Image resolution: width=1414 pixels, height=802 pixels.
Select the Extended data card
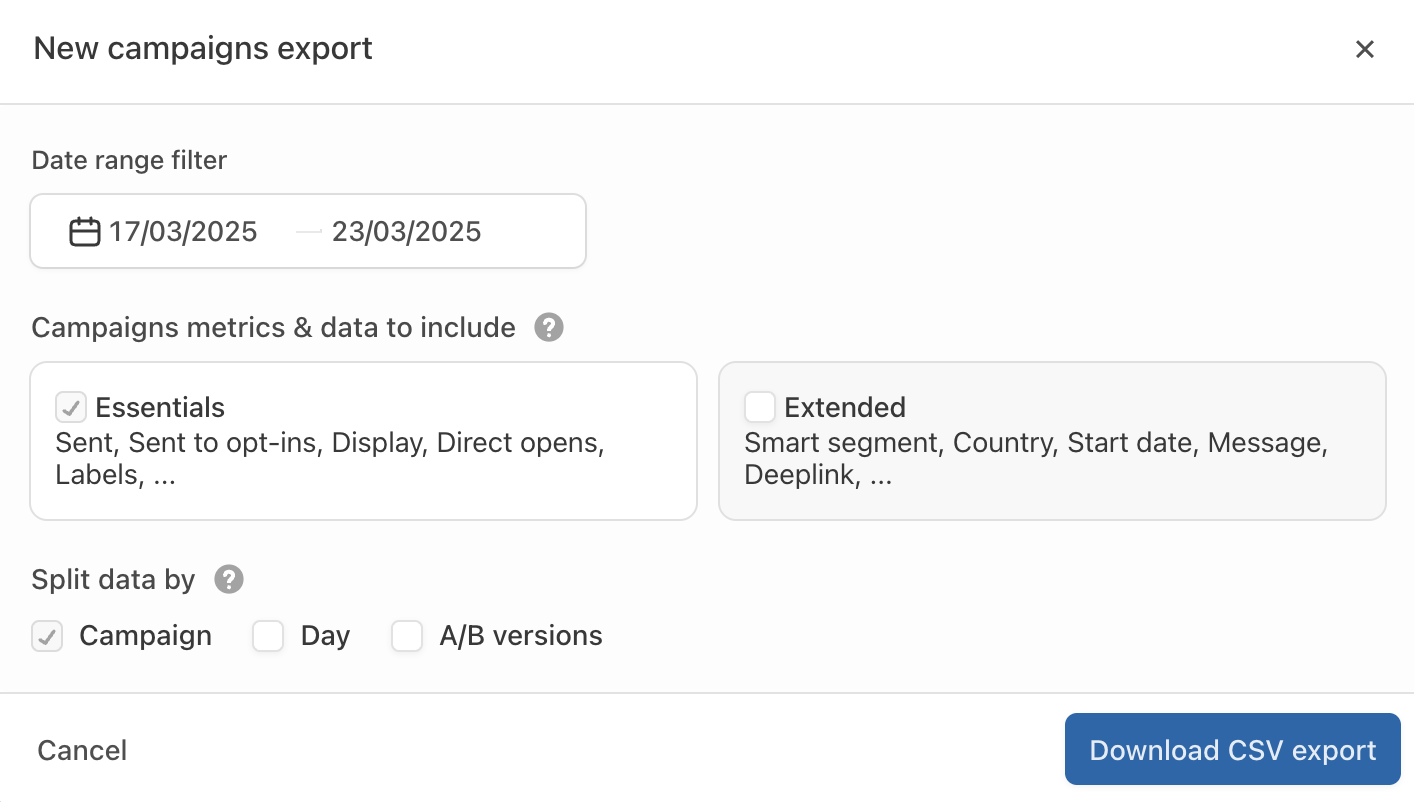(1052, 441)
